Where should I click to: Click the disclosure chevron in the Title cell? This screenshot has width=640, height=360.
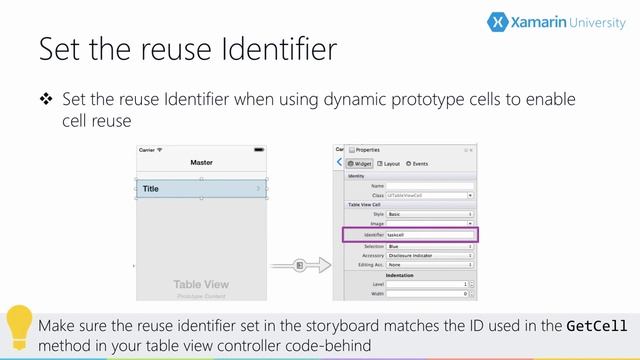coord(258,189)
